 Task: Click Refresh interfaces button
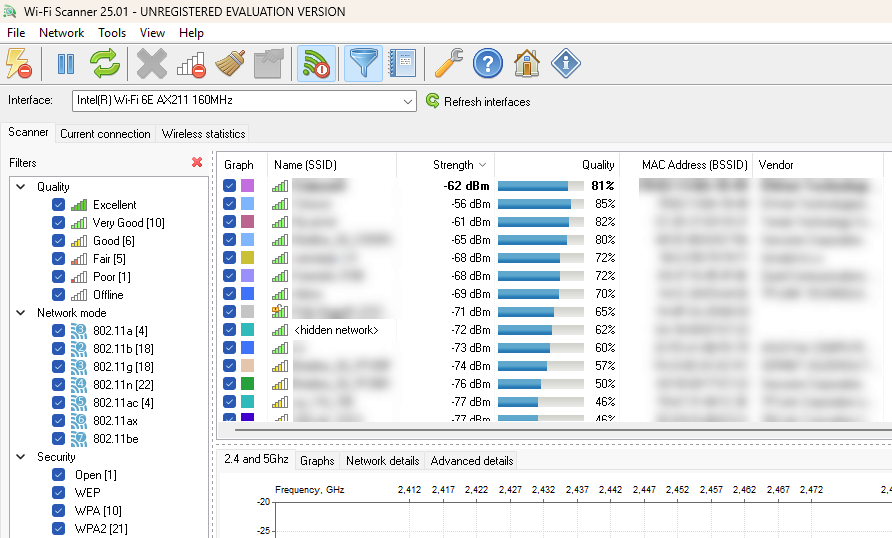point(478,101)
